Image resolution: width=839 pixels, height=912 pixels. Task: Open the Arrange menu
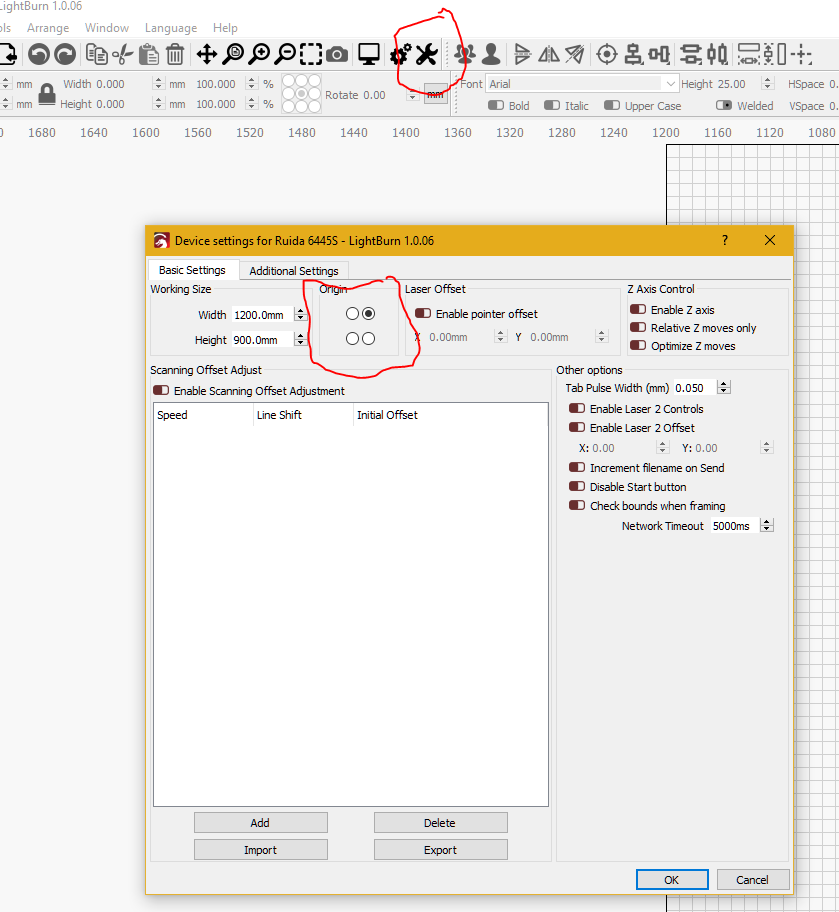48,28
